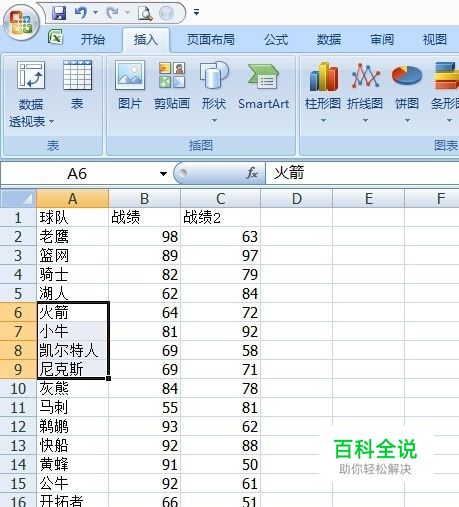The width and height of the screenshot is (459, 507).
Task: Open print preview from quick access toolbar
Action: (145, 13)
